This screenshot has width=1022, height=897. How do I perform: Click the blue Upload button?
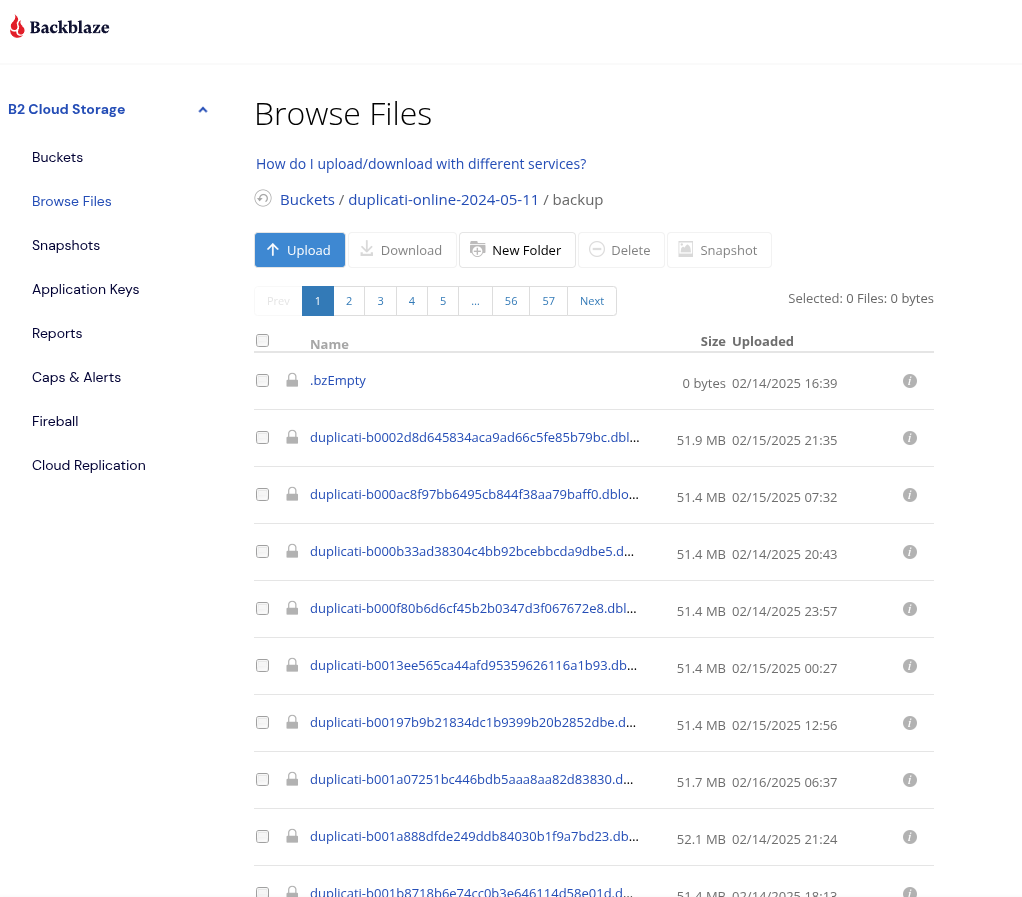pyautogui.click(x=300, y=250)
